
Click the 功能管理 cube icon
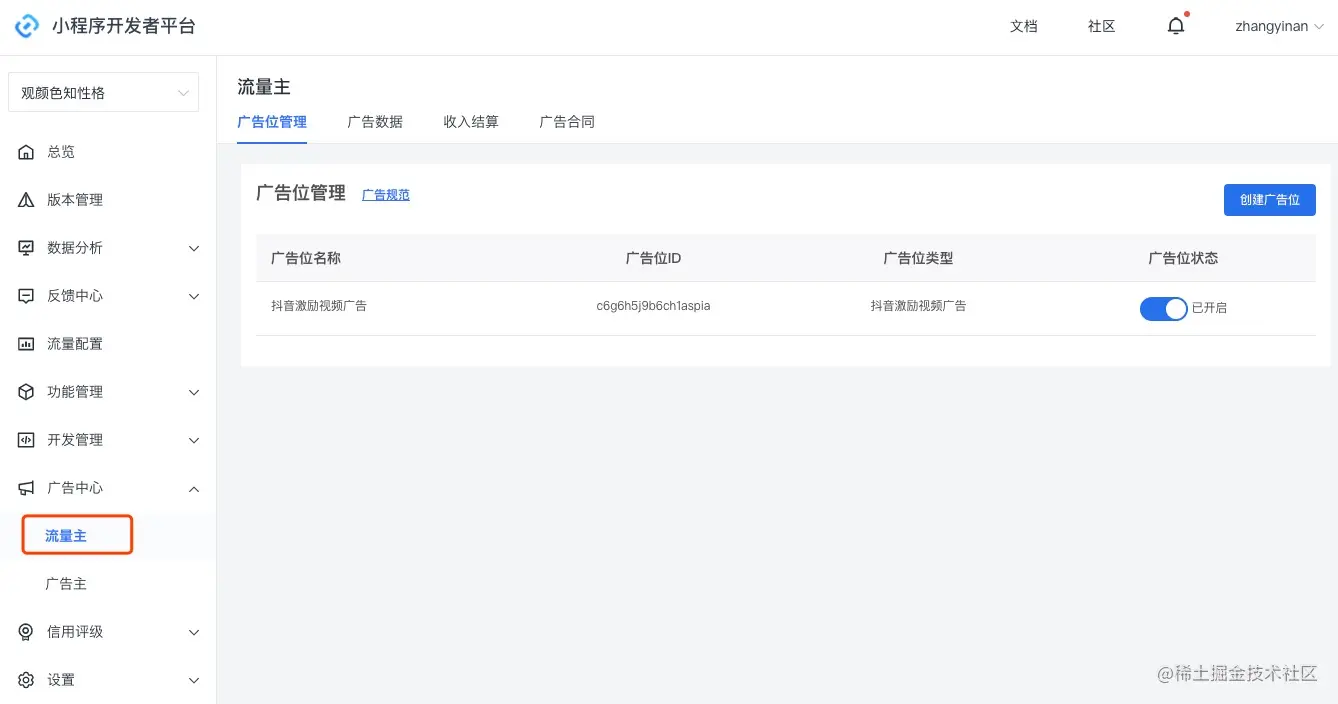[x=27, y=392]
